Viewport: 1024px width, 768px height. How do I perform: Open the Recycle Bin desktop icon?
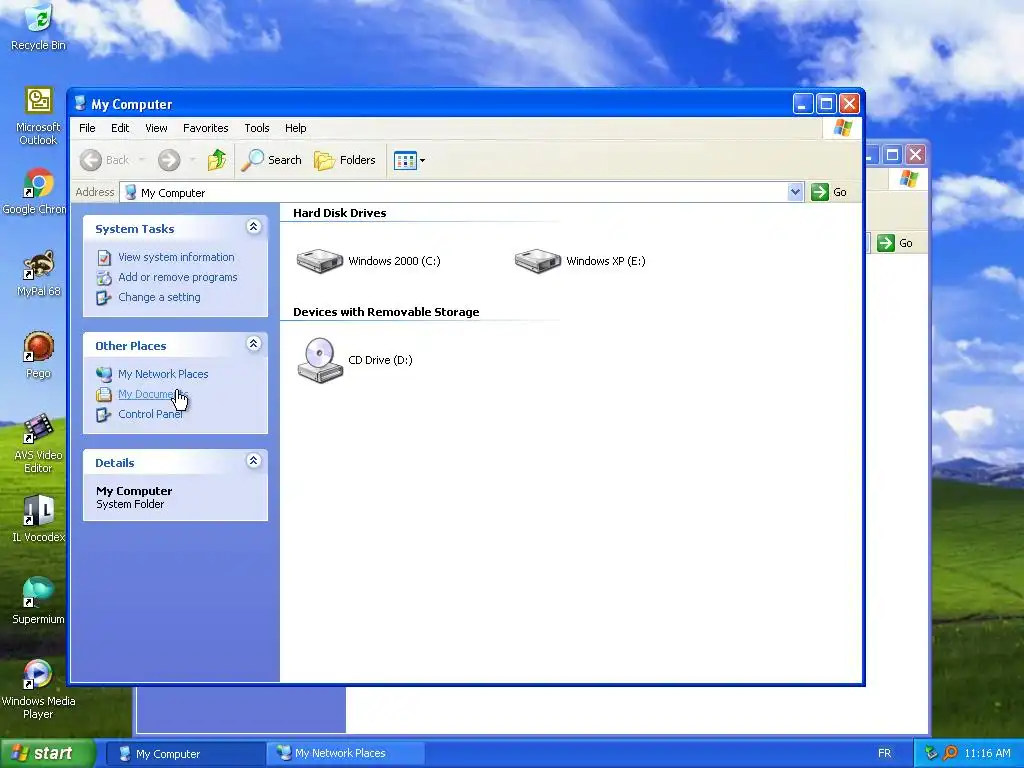pos(38,26)
